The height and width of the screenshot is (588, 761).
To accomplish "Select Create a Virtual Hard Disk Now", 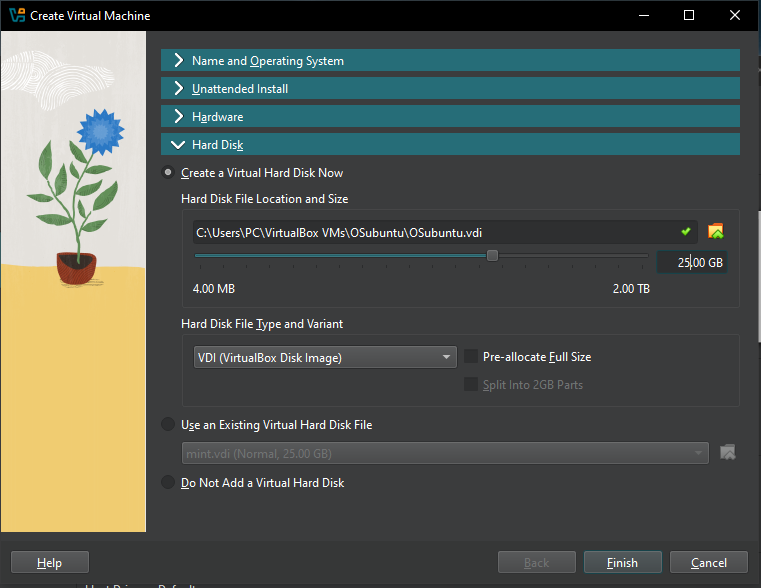I will tap(168, 173).
